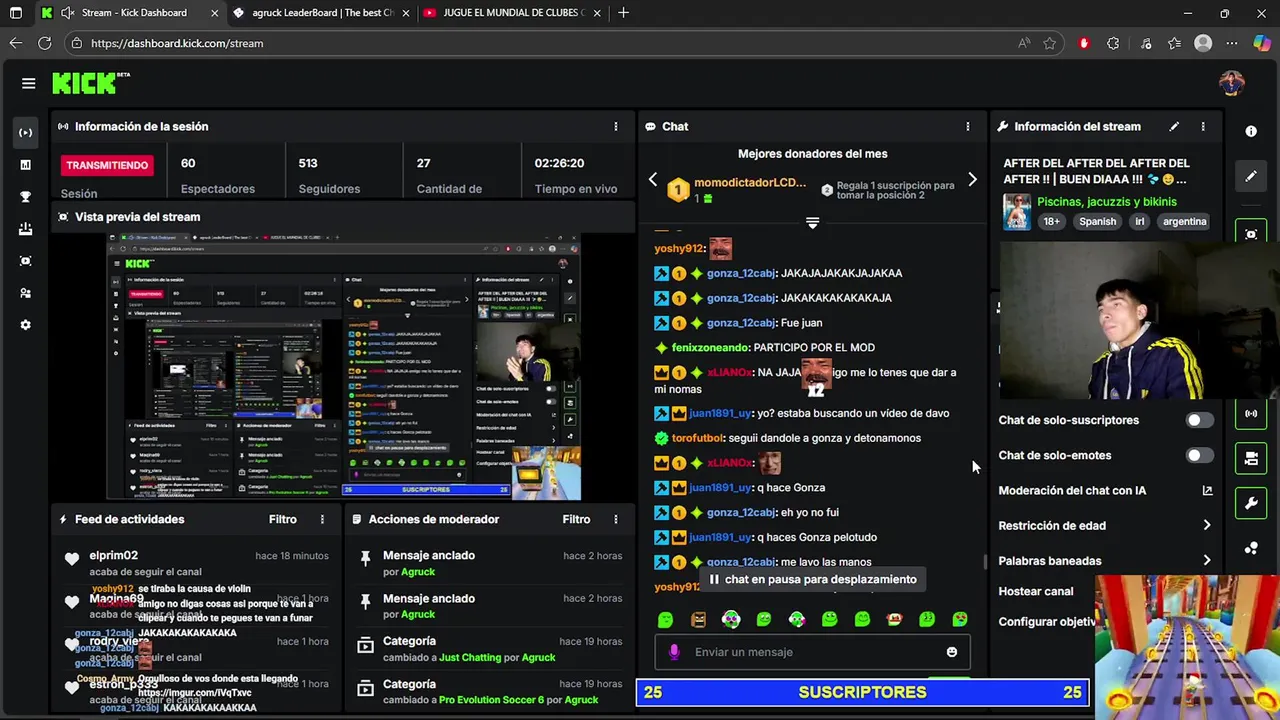Screen dimensions: 1280x720
Task: Toggle stream preview visibility icon beside Vista previa
Action: (63, 217)
